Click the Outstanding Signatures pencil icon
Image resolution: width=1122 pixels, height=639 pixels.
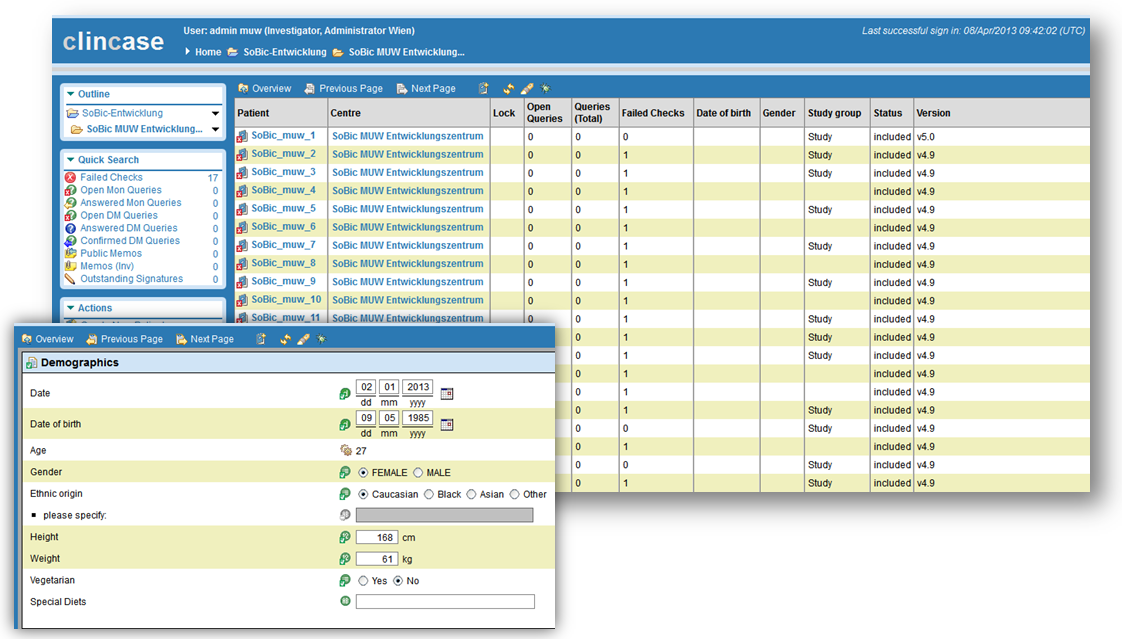(70, 279)
